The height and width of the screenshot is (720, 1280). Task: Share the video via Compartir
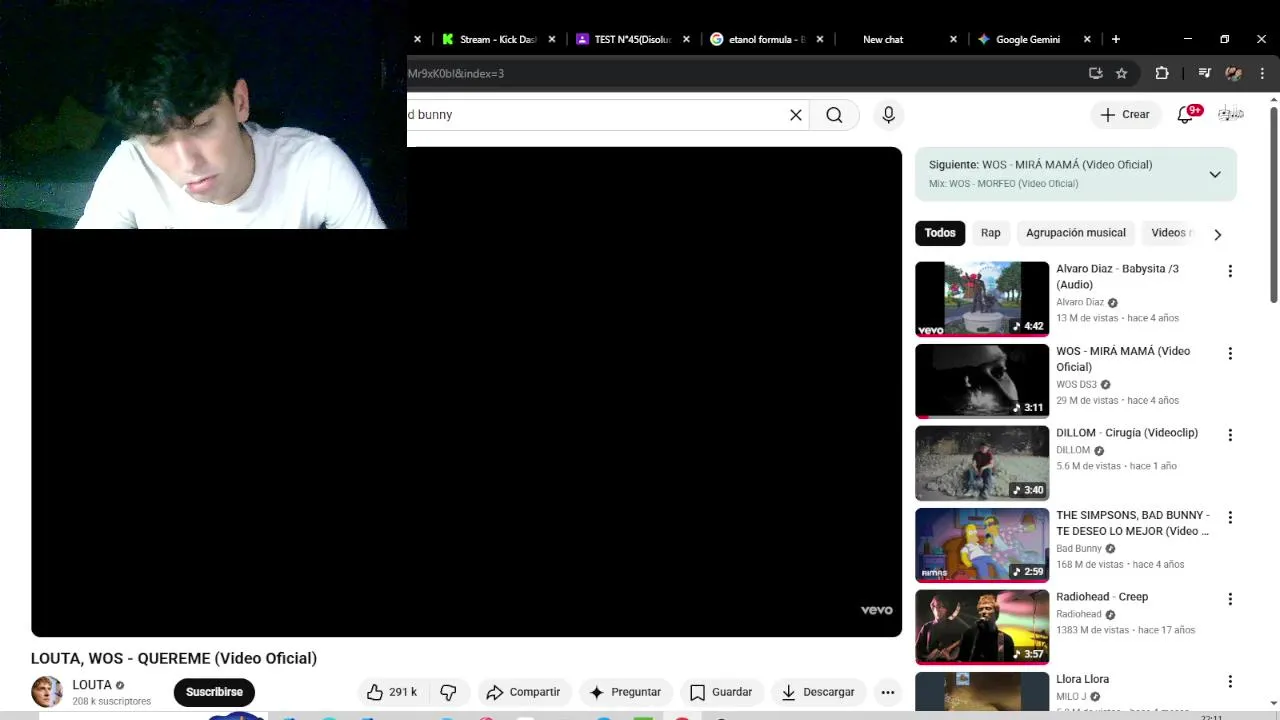click(x=523, y=692)
